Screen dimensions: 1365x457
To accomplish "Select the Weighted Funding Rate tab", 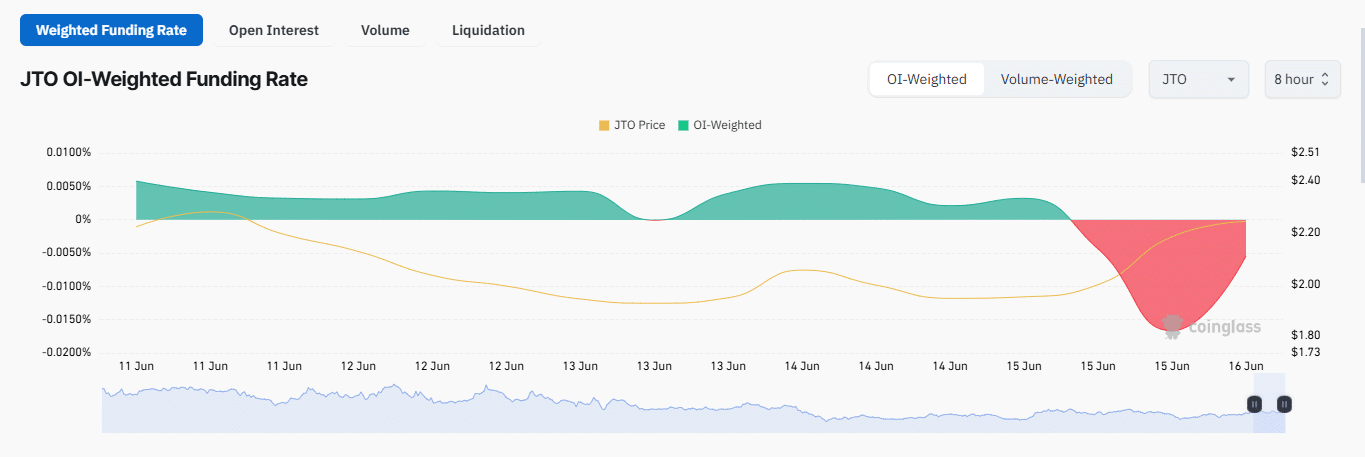I will click(111, 30).
